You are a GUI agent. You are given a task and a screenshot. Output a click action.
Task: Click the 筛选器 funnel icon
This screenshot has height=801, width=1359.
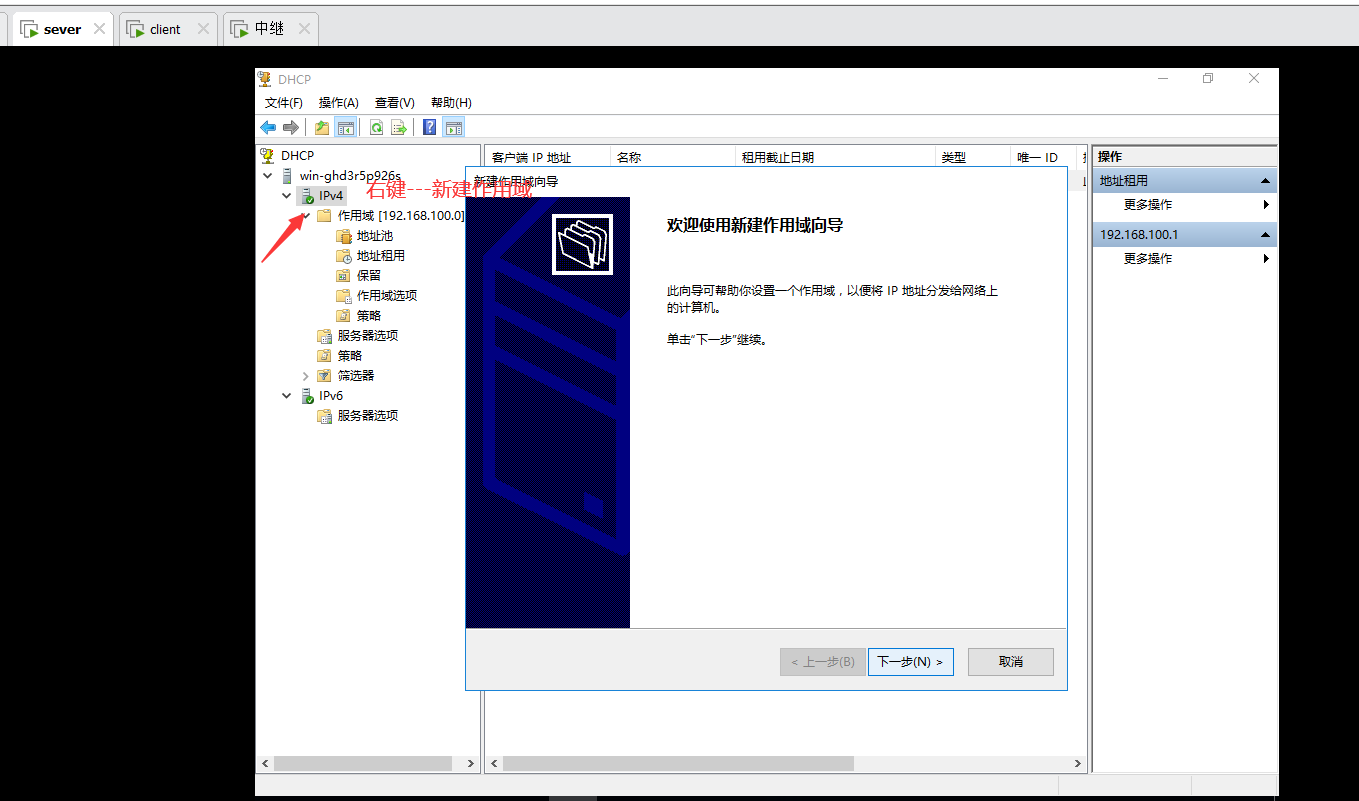click(324, 376)
